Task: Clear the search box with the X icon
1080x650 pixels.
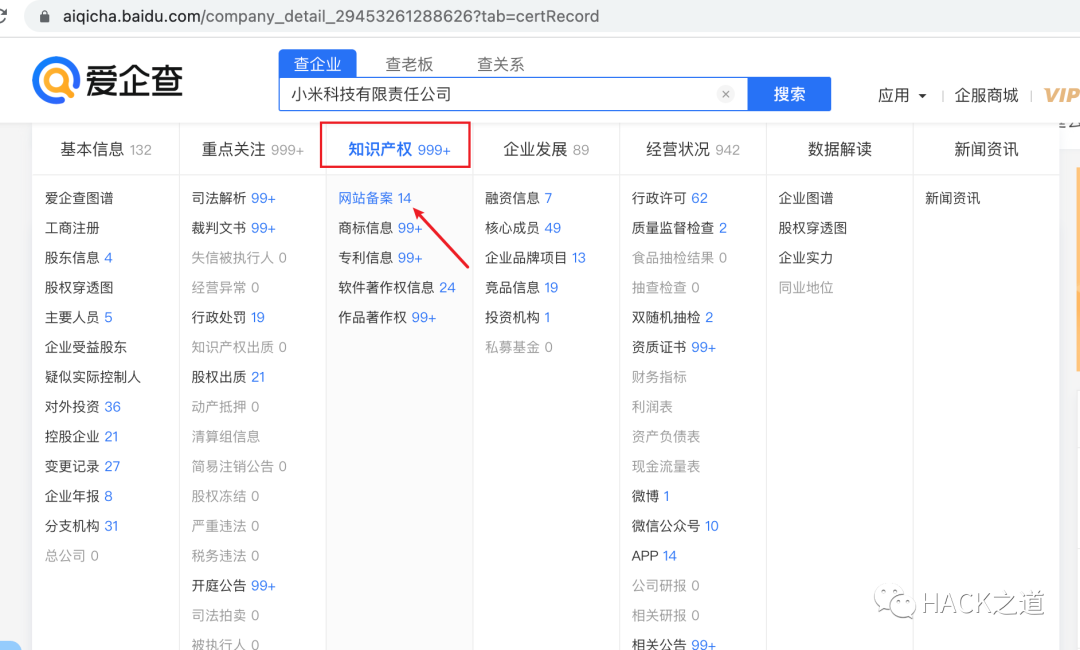Action: tap(725, 94)
